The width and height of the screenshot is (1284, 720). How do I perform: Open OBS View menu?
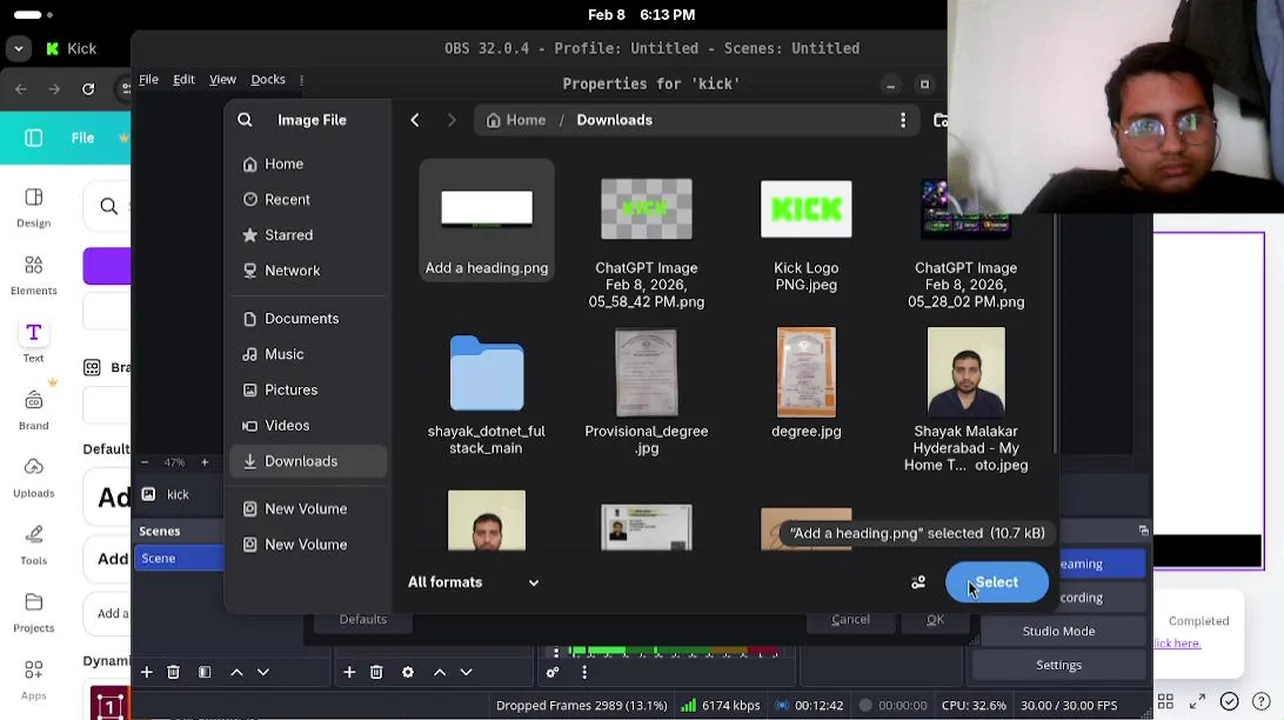222,79
